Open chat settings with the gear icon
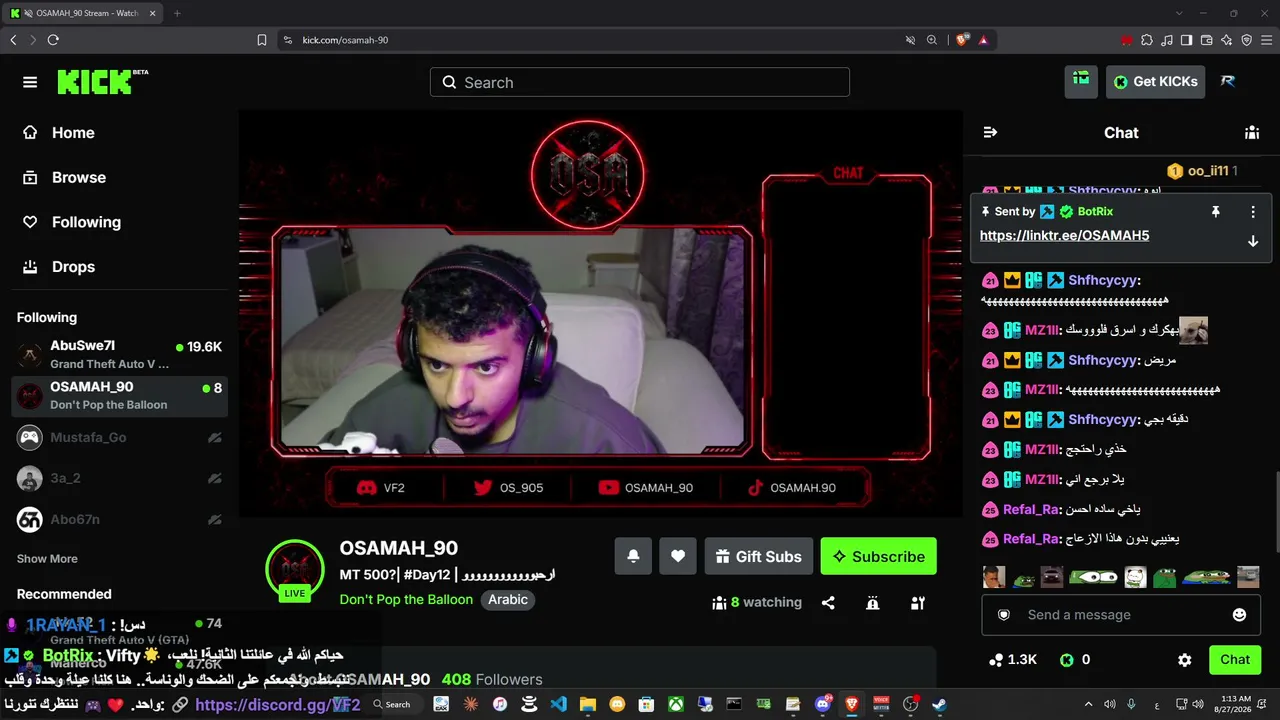 [x=1185, y=660]
